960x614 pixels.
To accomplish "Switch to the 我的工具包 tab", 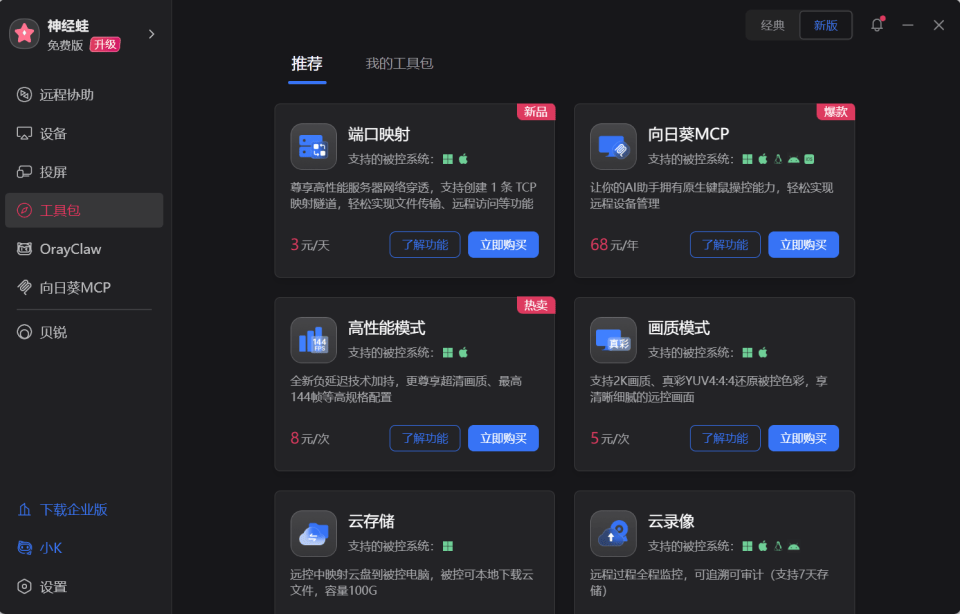I will [399, 64].
